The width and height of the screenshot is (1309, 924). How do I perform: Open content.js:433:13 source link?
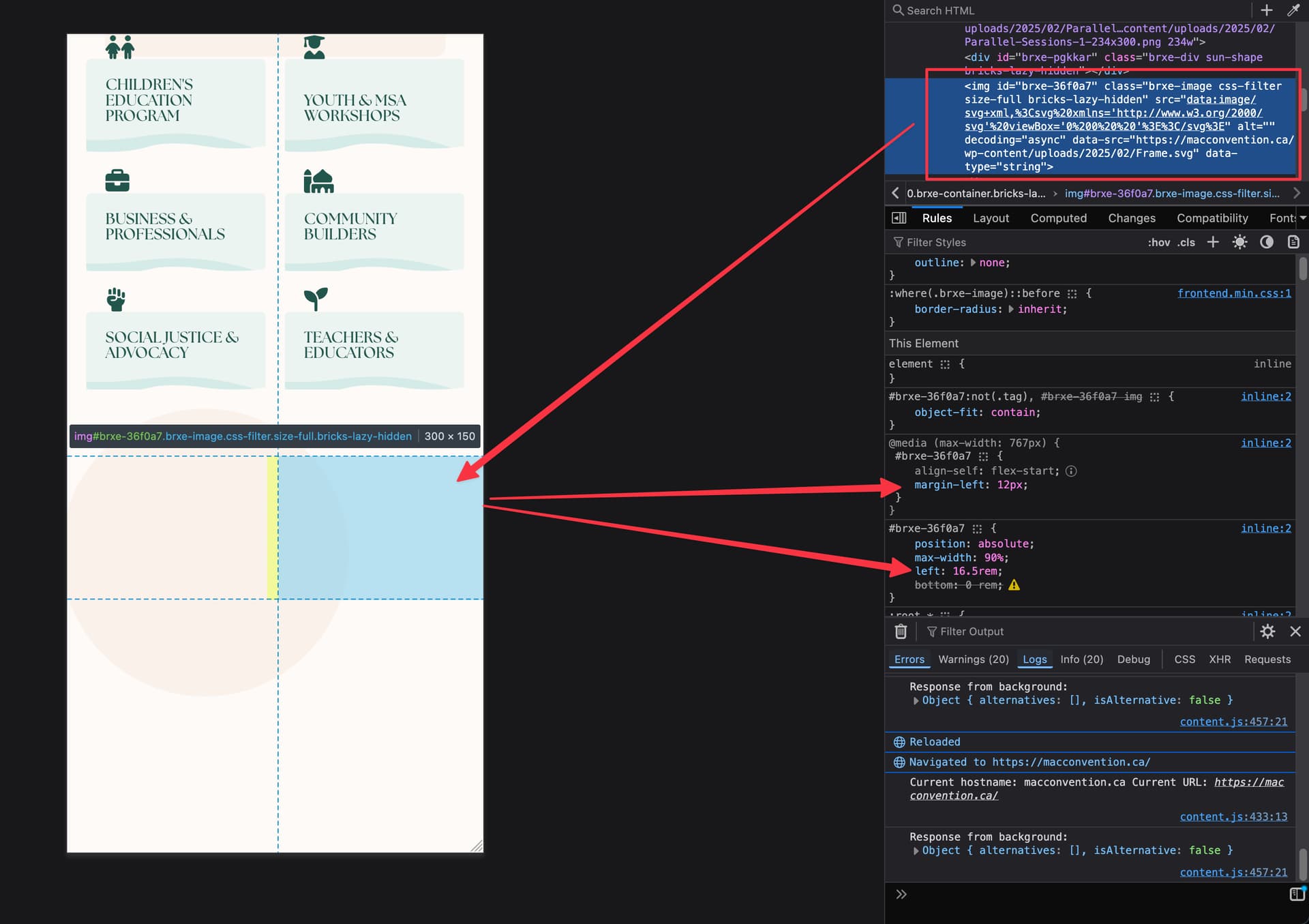coord(1233,817)
